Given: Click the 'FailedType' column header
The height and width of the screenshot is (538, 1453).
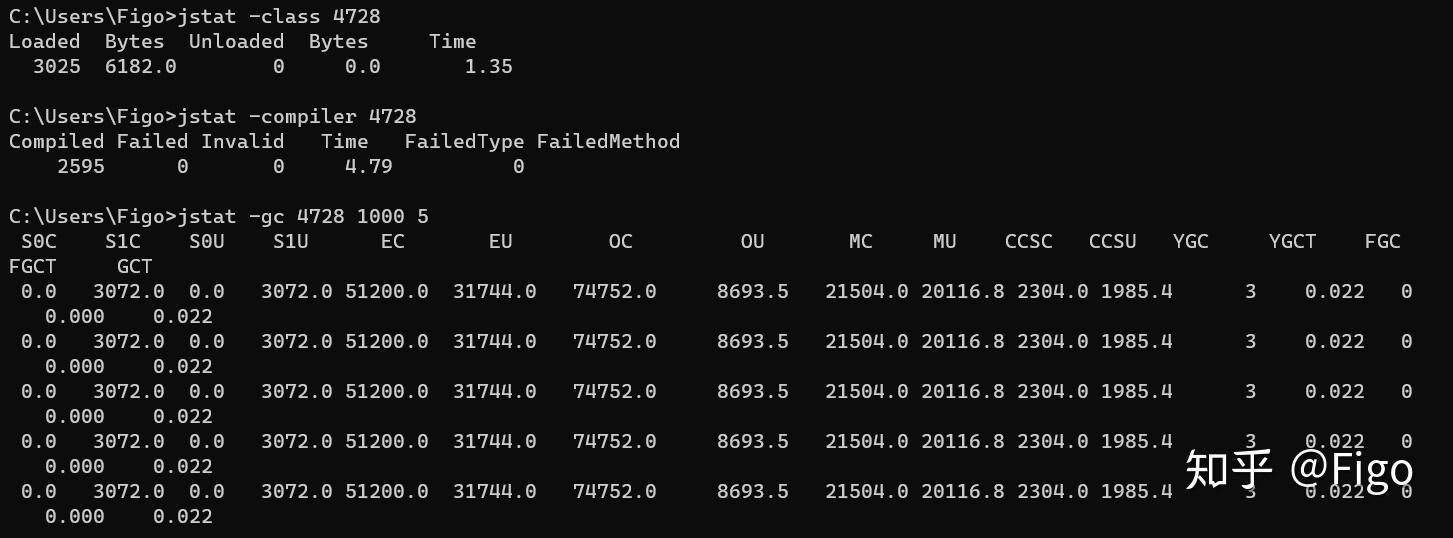Looking at the screenshot, I should point(465,142).
